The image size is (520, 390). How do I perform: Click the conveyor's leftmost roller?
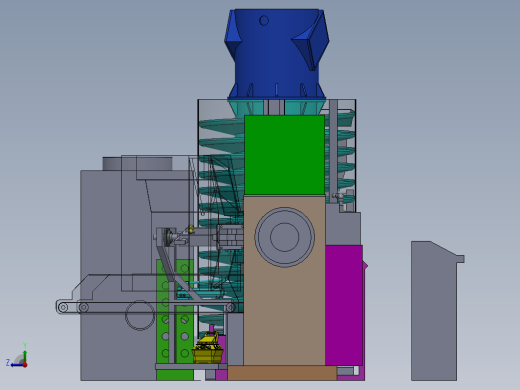pos(63,307)
